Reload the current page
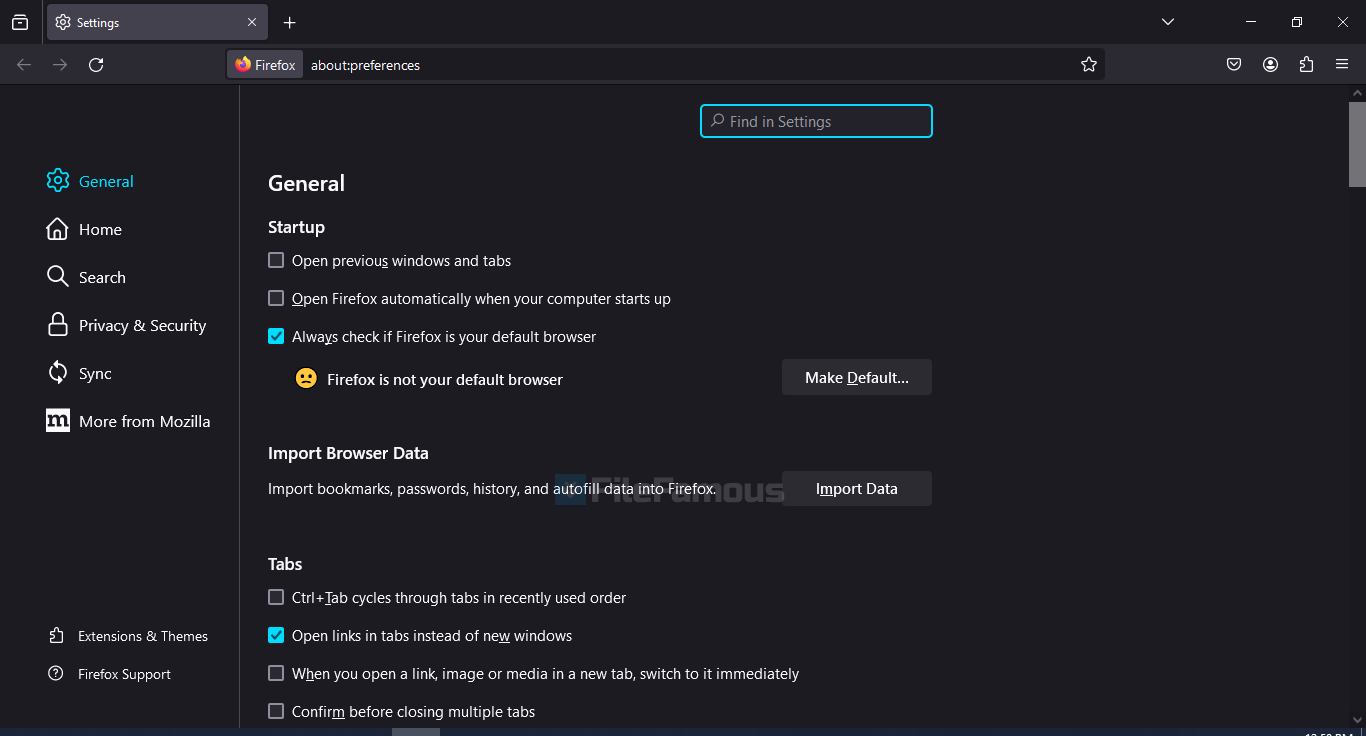1366x736 pixels. [x=96, y=65]
